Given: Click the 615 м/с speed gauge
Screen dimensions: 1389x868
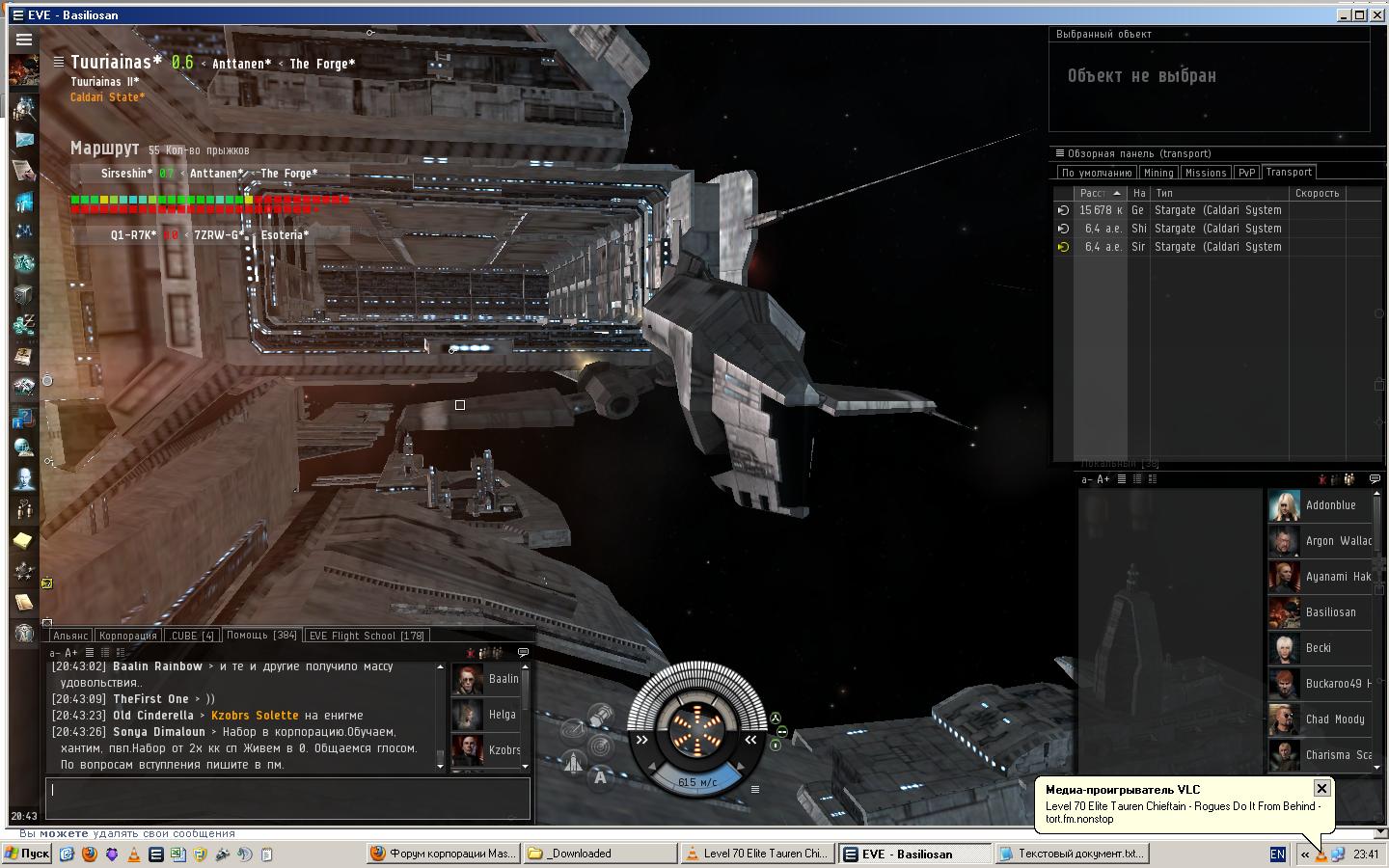Looking at the screenshot, I should coord(697,781).
